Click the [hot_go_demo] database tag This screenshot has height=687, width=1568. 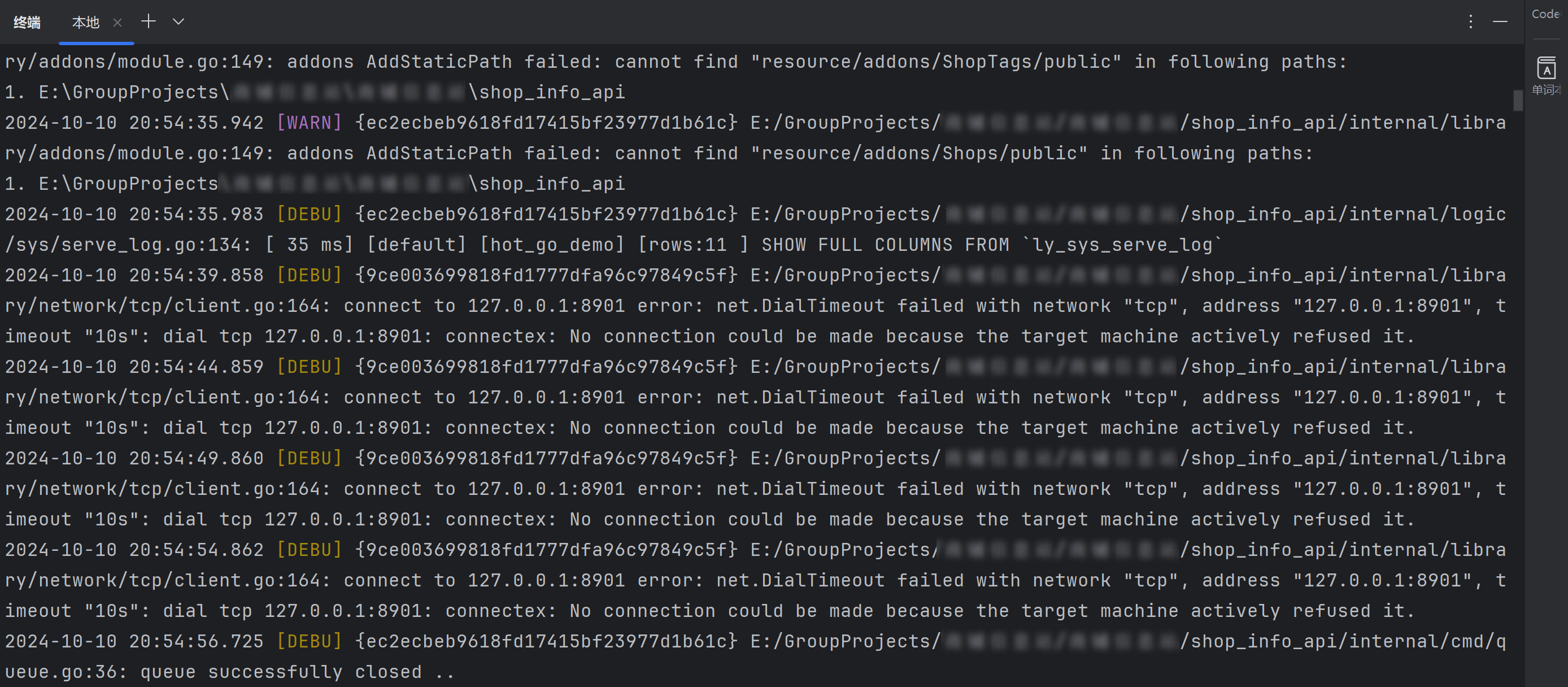[552, 245]
